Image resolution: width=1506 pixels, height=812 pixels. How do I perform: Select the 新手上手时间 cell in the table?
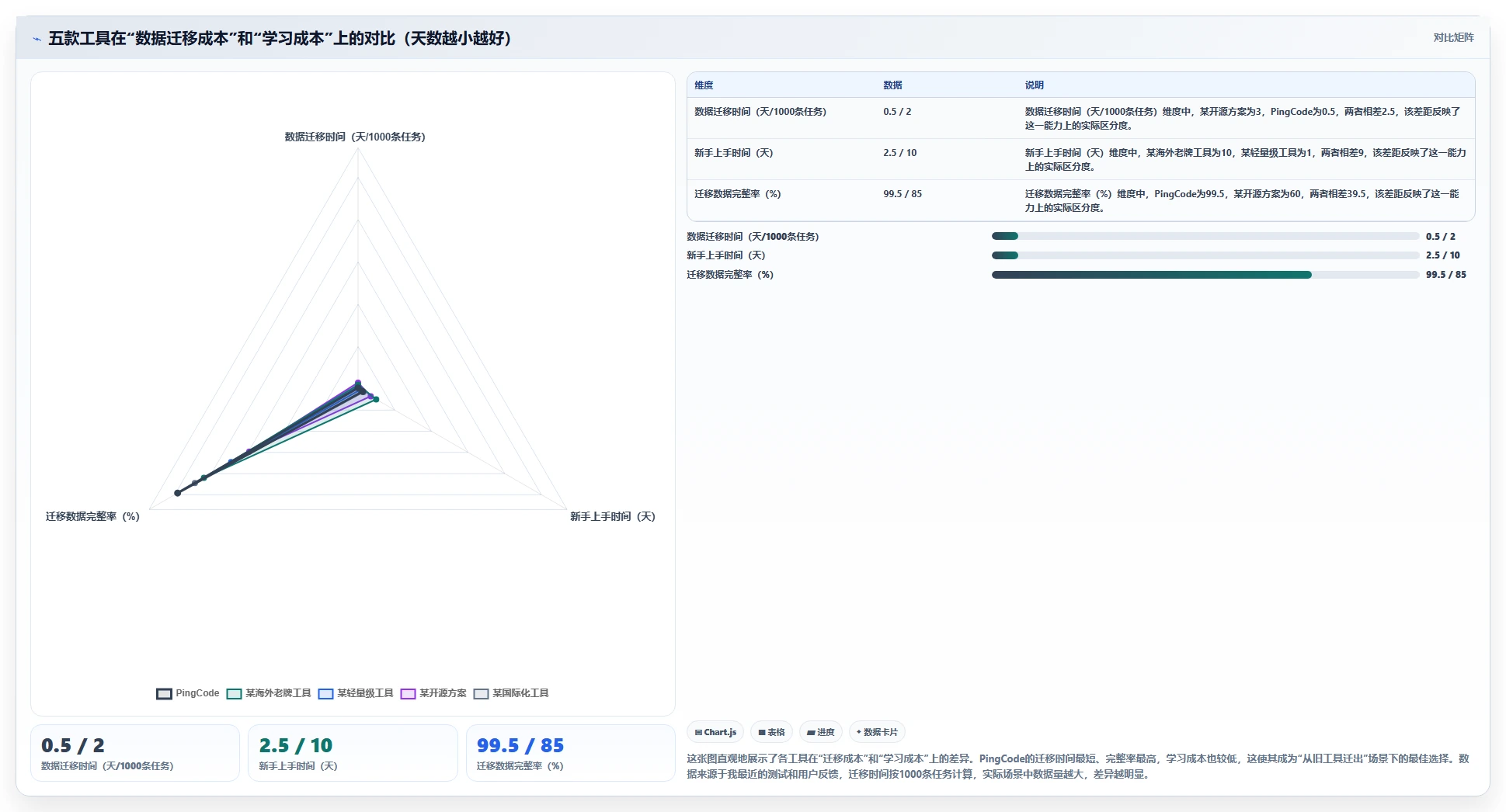[734, 153]
